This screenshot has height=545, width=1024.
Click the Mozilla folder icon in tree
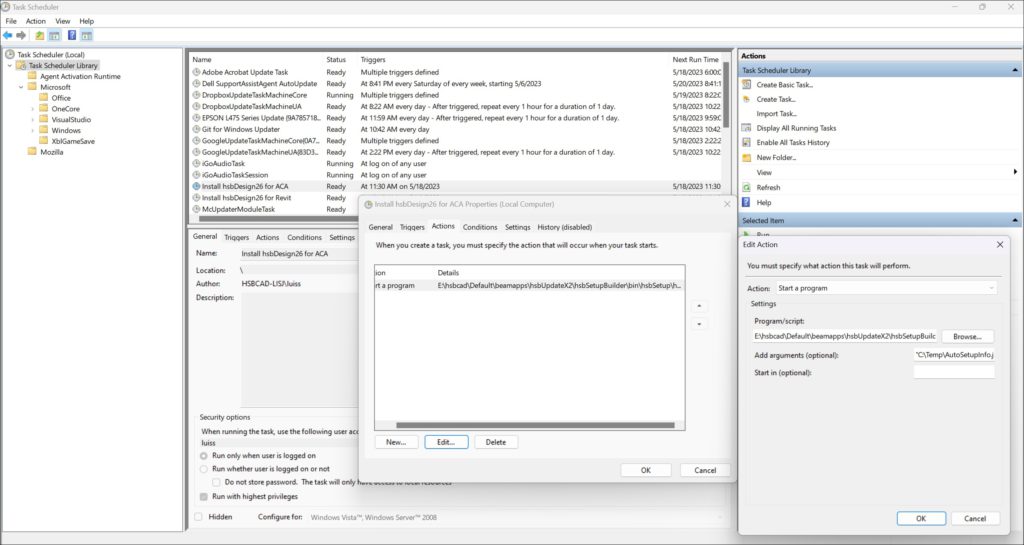click(32, 151)
